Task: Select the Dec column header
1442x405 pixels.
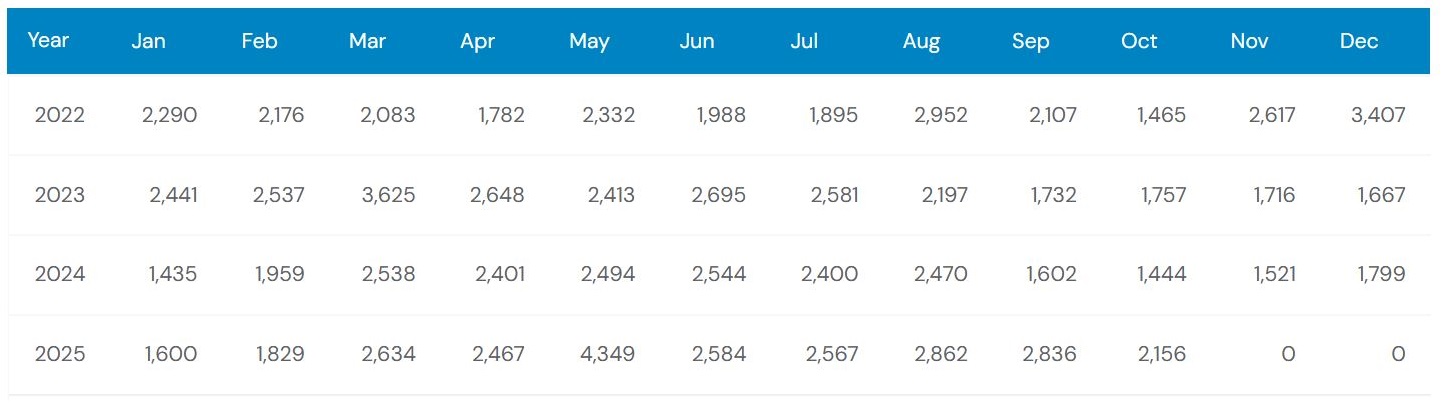Action: coord(1359,41)
